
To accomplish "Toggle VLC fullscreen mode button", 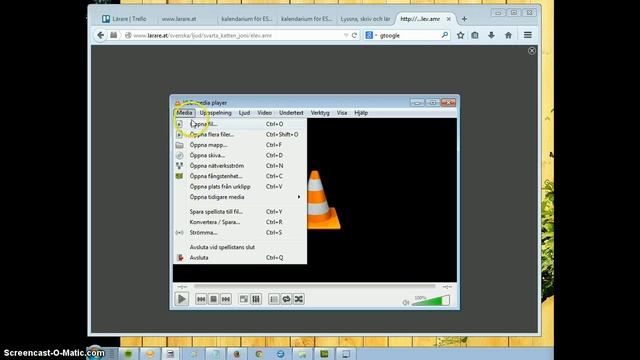I will [x=244, y=299].
